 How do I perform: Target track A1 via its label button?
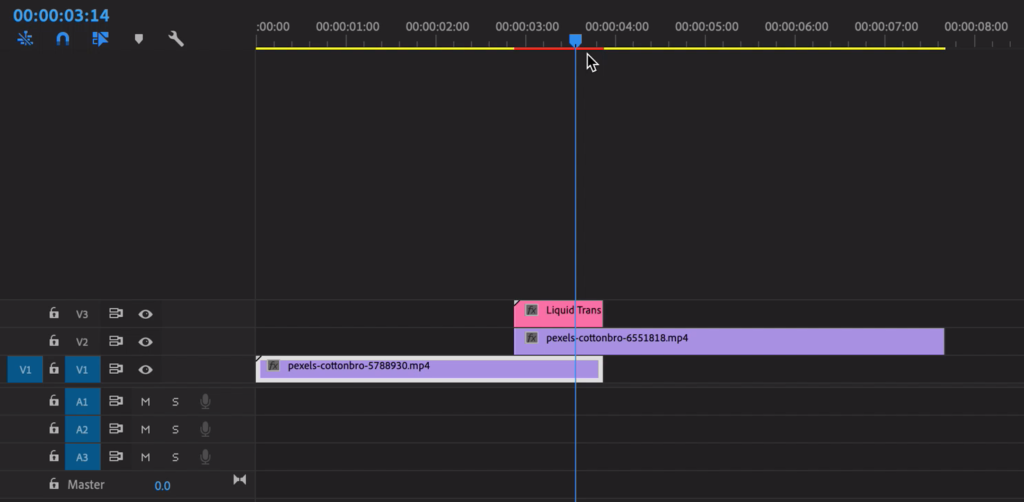pyautogui.click(x=82, y=402)
